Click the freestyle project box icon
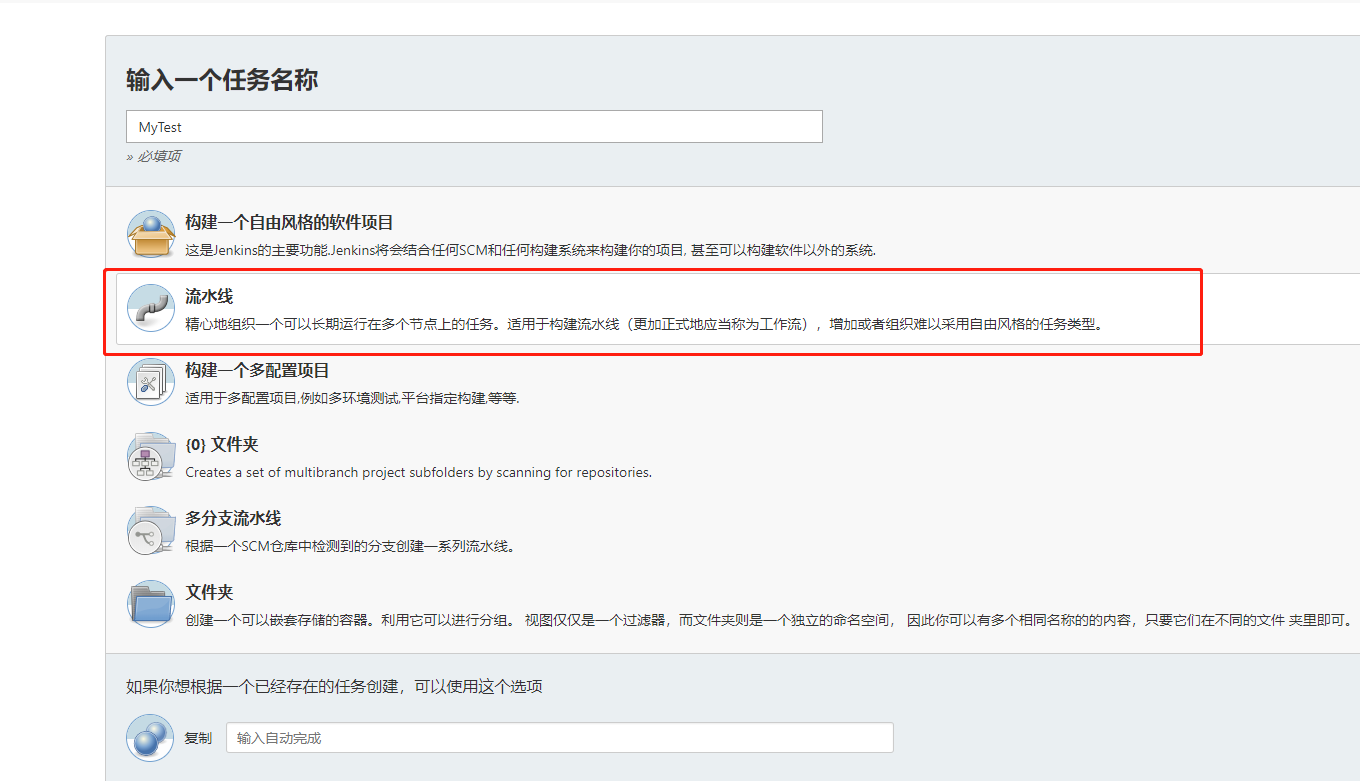 [x=151, y=234]
